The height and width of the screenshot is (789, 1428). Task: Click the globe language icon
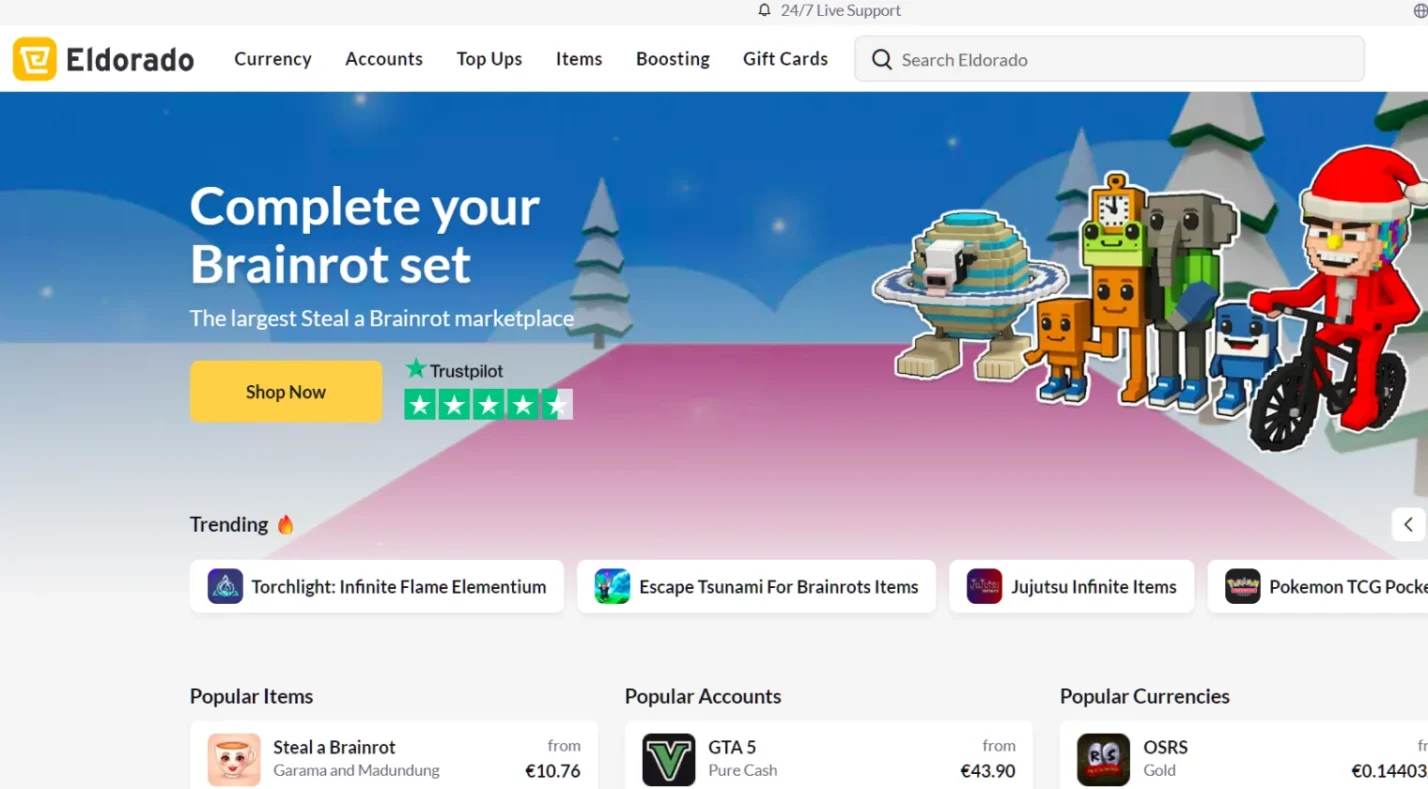(x=1420, y=11)
